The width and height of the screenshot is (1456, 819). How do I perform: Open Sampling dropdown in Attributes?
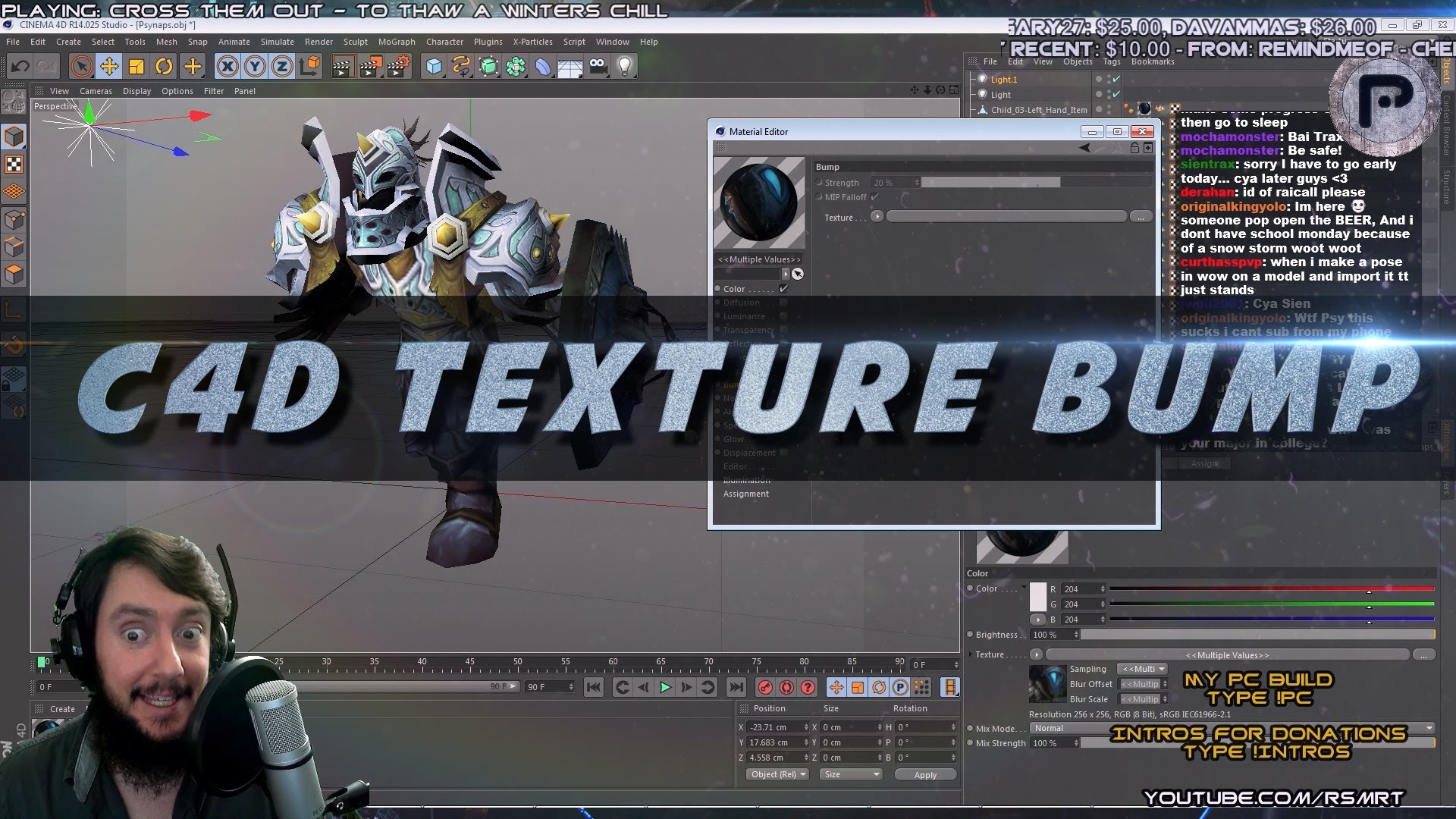pyautogui.click(x=1144, y=669)
